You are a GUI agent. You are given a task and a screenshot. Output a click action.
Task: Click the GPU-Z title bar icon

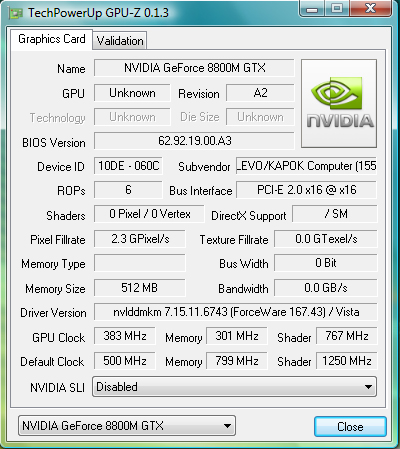16,13
